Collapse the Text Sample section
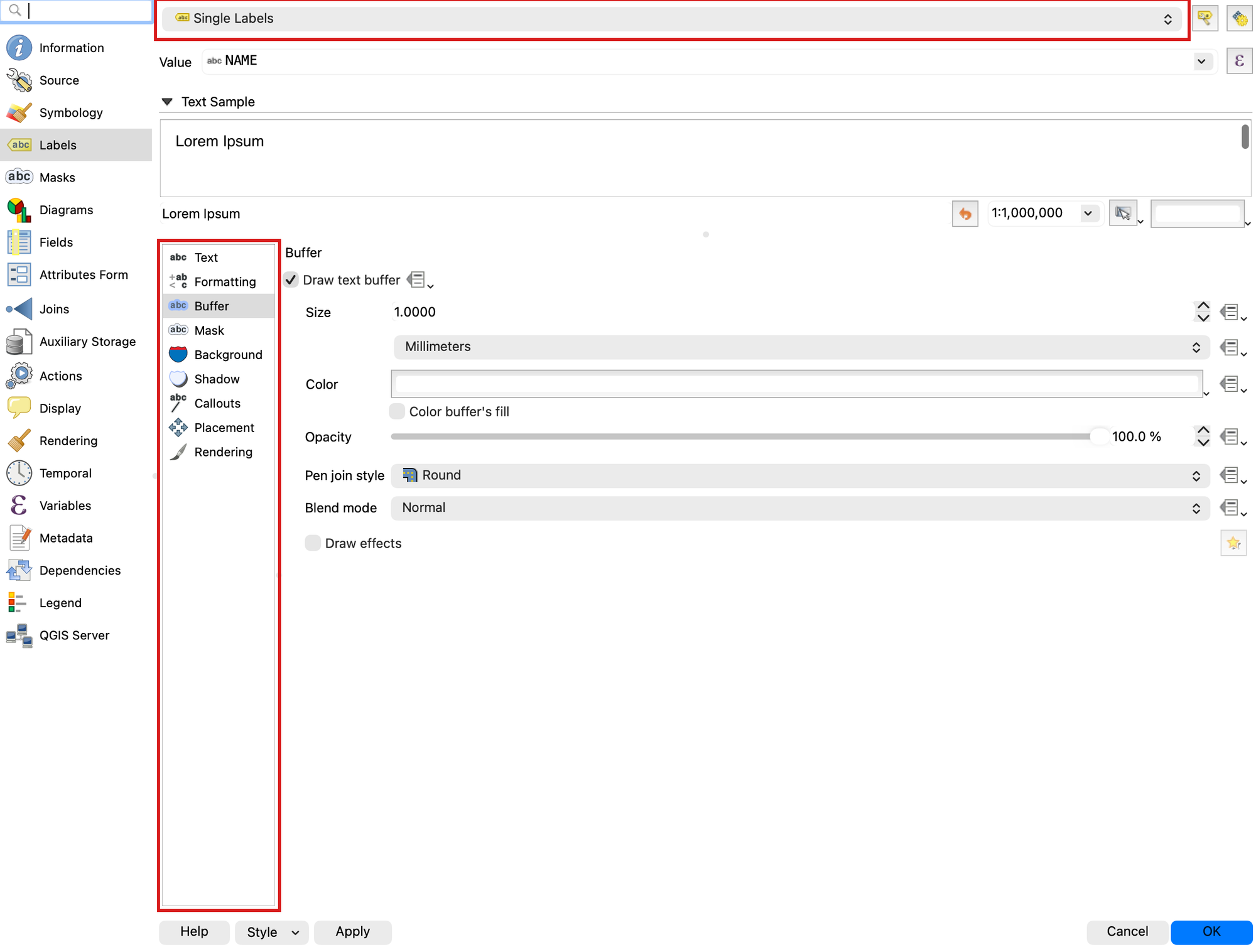Screen dimensions: 1256x952 (x=167, y=102)
